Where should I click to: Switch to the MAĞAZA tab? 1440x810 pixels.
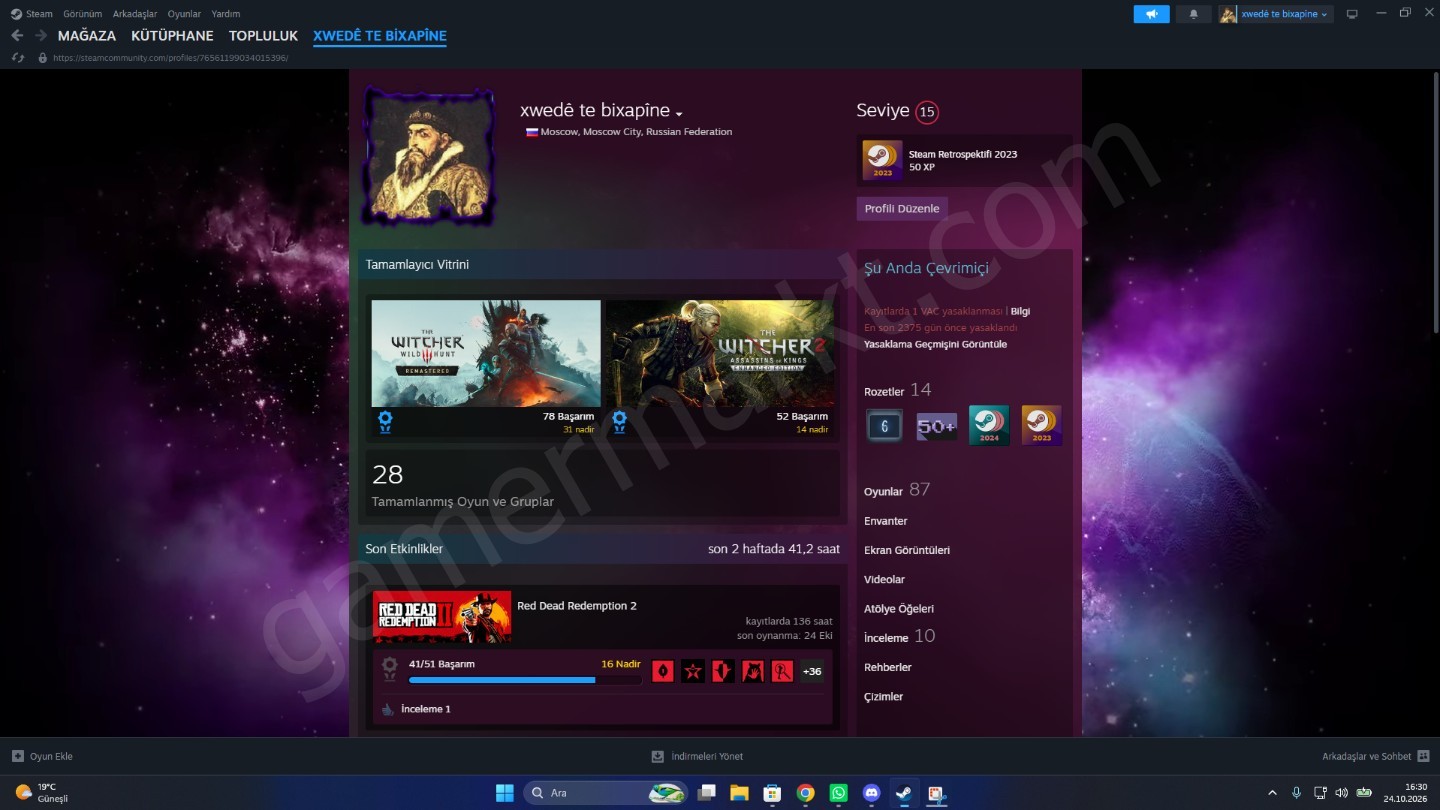[x=87, y=36]
